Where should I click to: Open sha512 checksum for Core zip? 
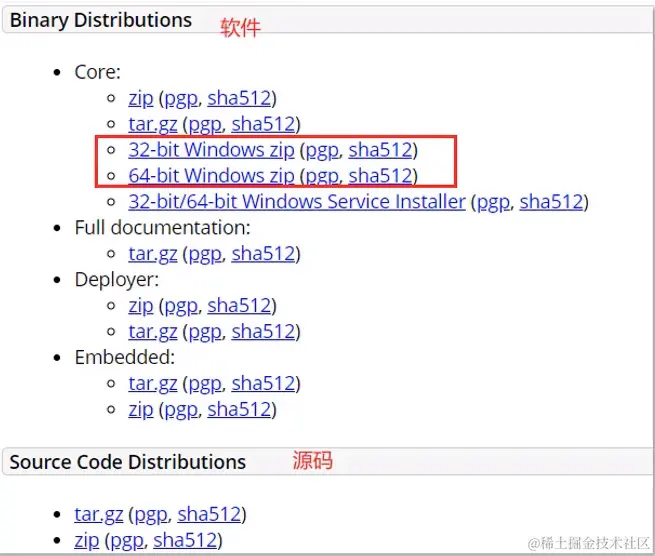pos(239,98)
